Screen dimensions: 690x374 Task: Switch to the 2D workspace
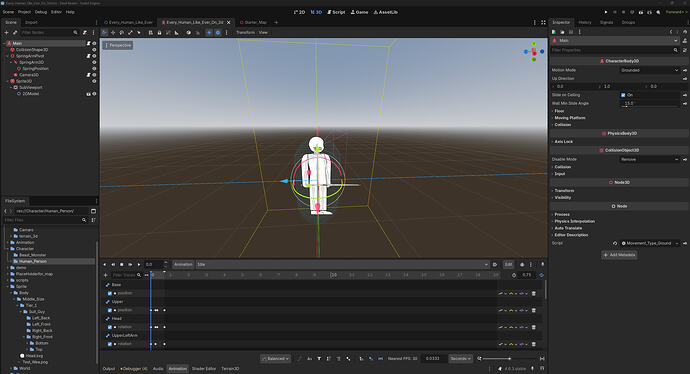coord(299,12)
